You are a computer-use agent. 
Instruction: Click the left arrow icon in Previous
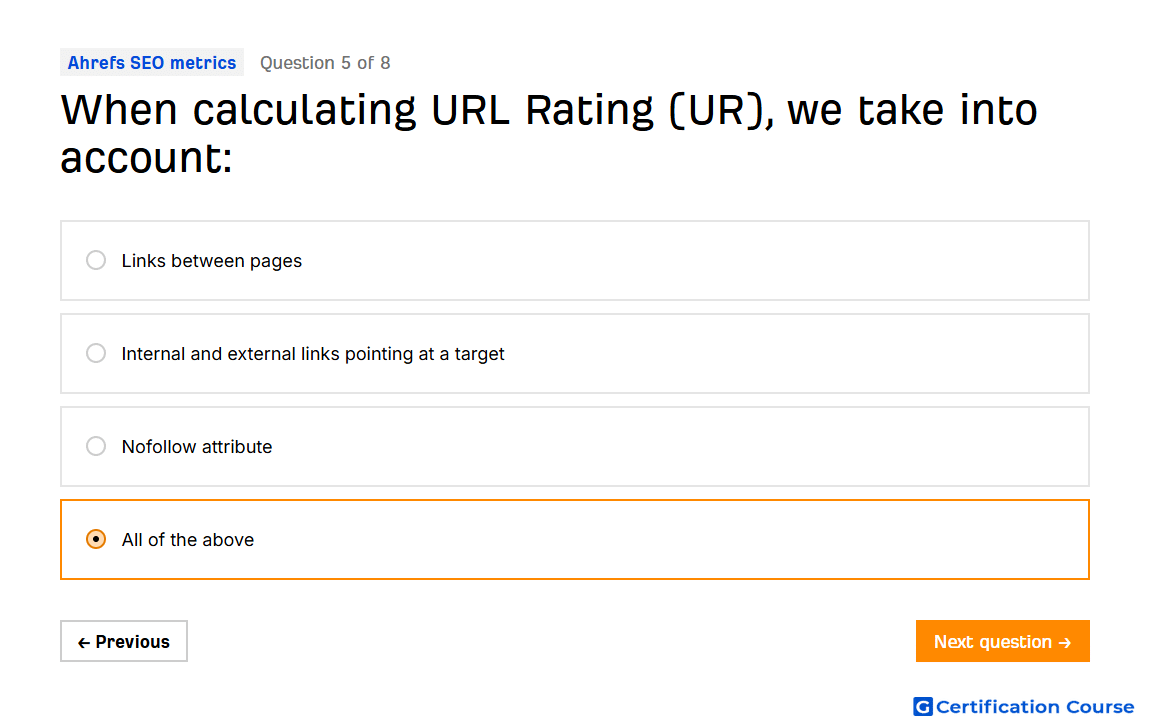point(84,643)
